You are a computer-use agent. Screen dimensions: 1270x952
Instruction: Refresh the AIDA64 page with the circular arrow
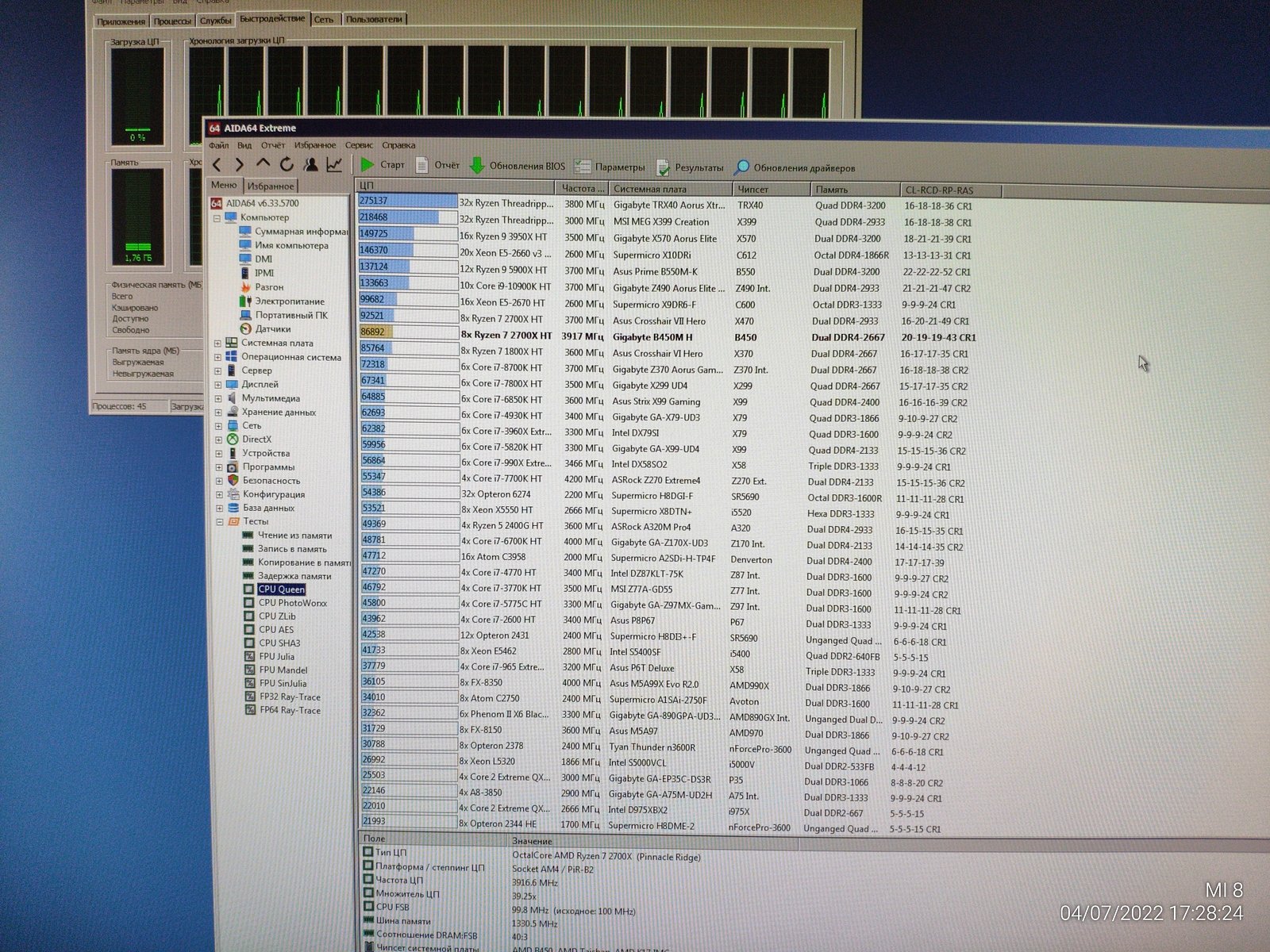(287, 164)
